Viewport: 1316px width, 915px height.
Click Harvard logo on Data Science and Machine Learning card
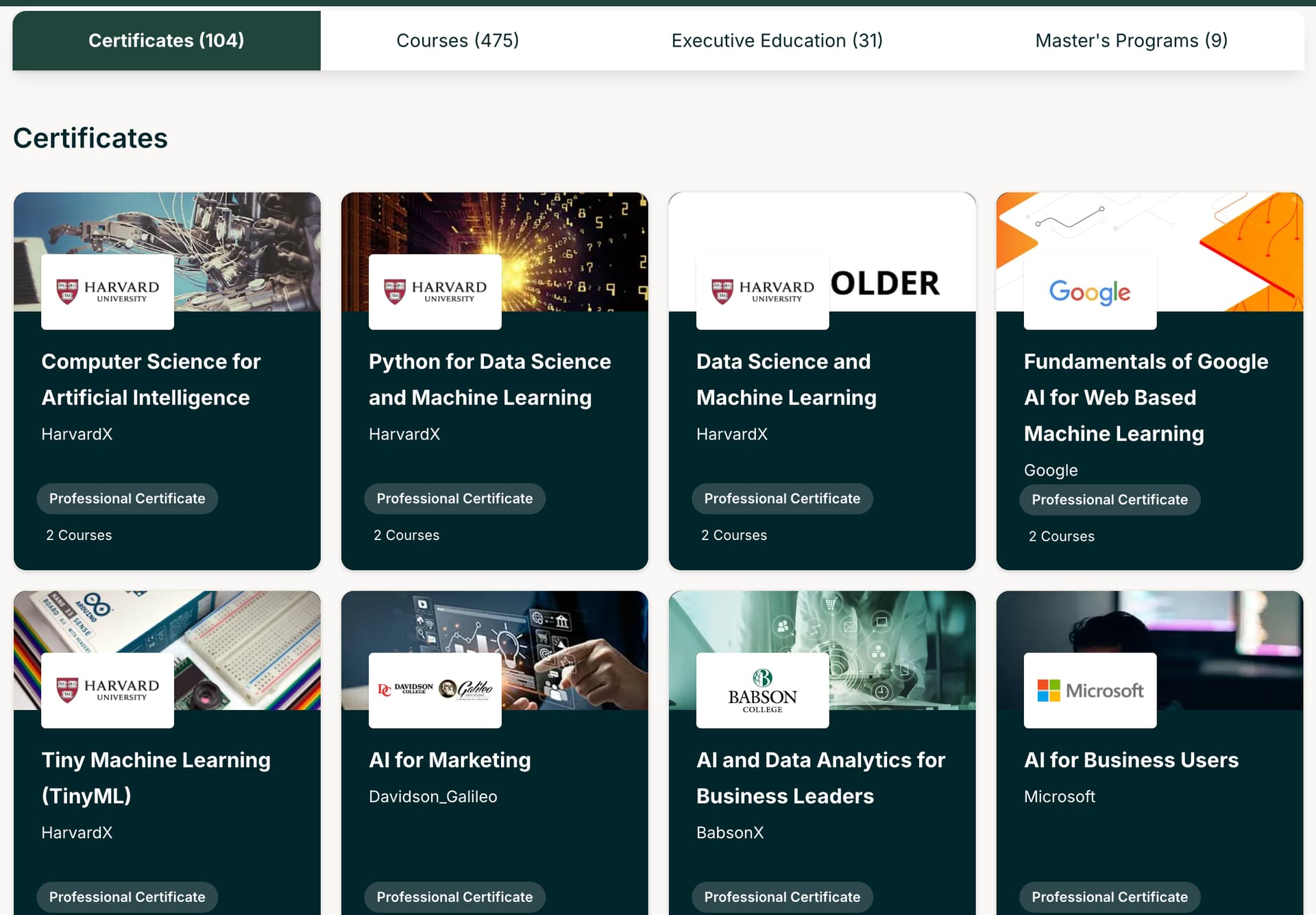pos(763,292)
